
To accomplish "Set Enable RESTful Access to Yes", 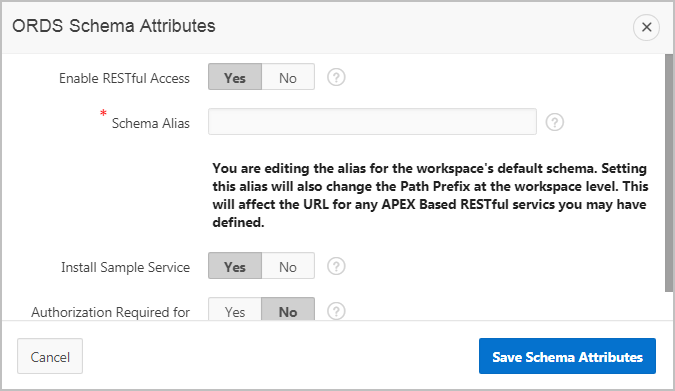I will click(x=235, y=77).
